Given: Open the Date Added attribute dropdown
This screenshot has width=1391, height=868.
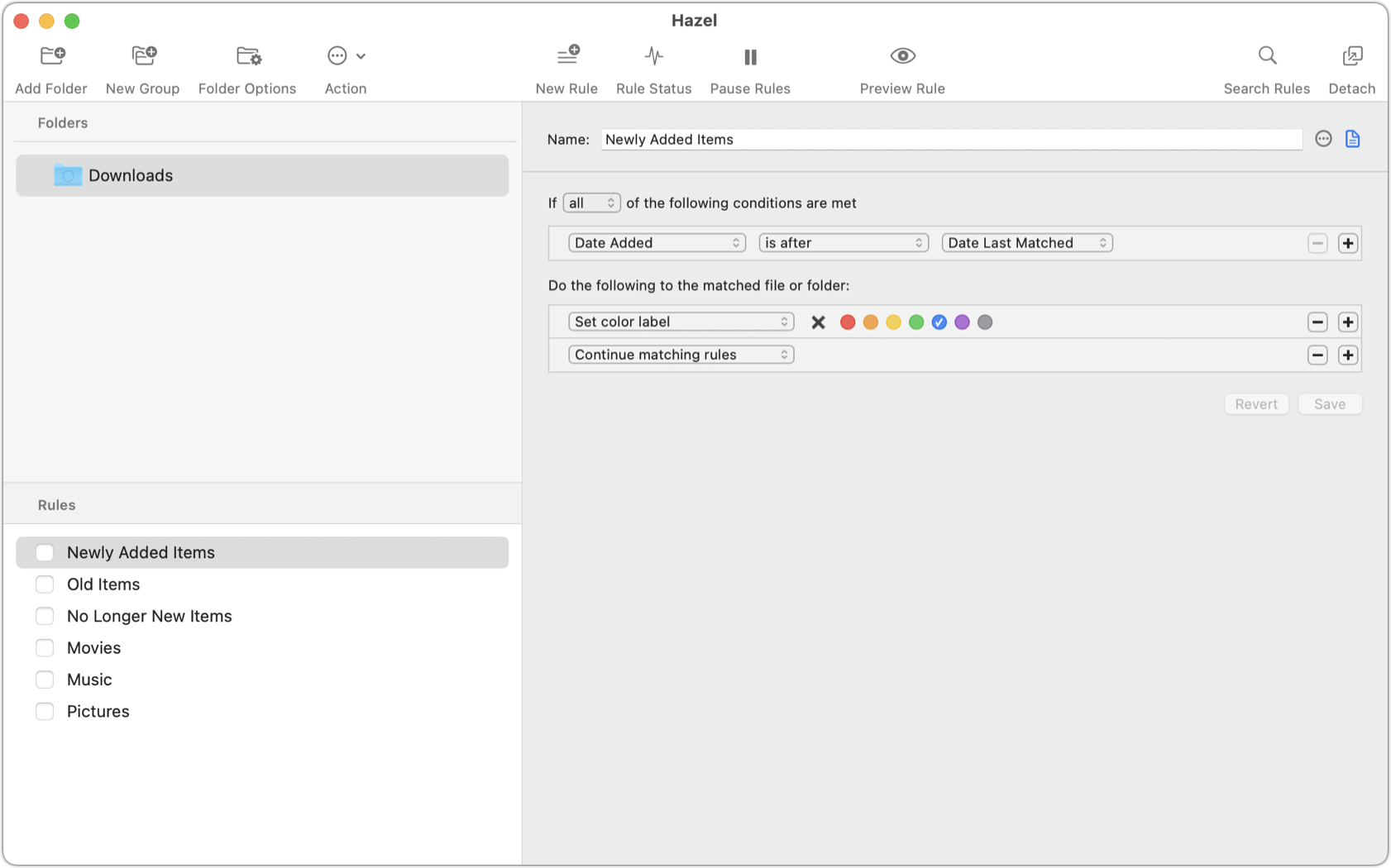Looking at the screenshot, I should (657, 243).
